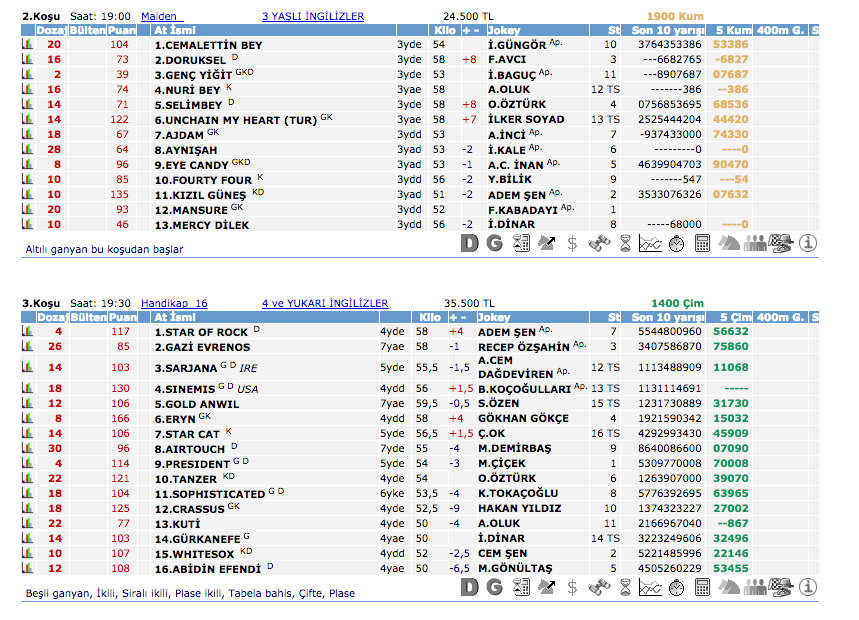
Task: Open bar chart icon beside CEMALETTİN BEY
Action: (x=28, y=45)
